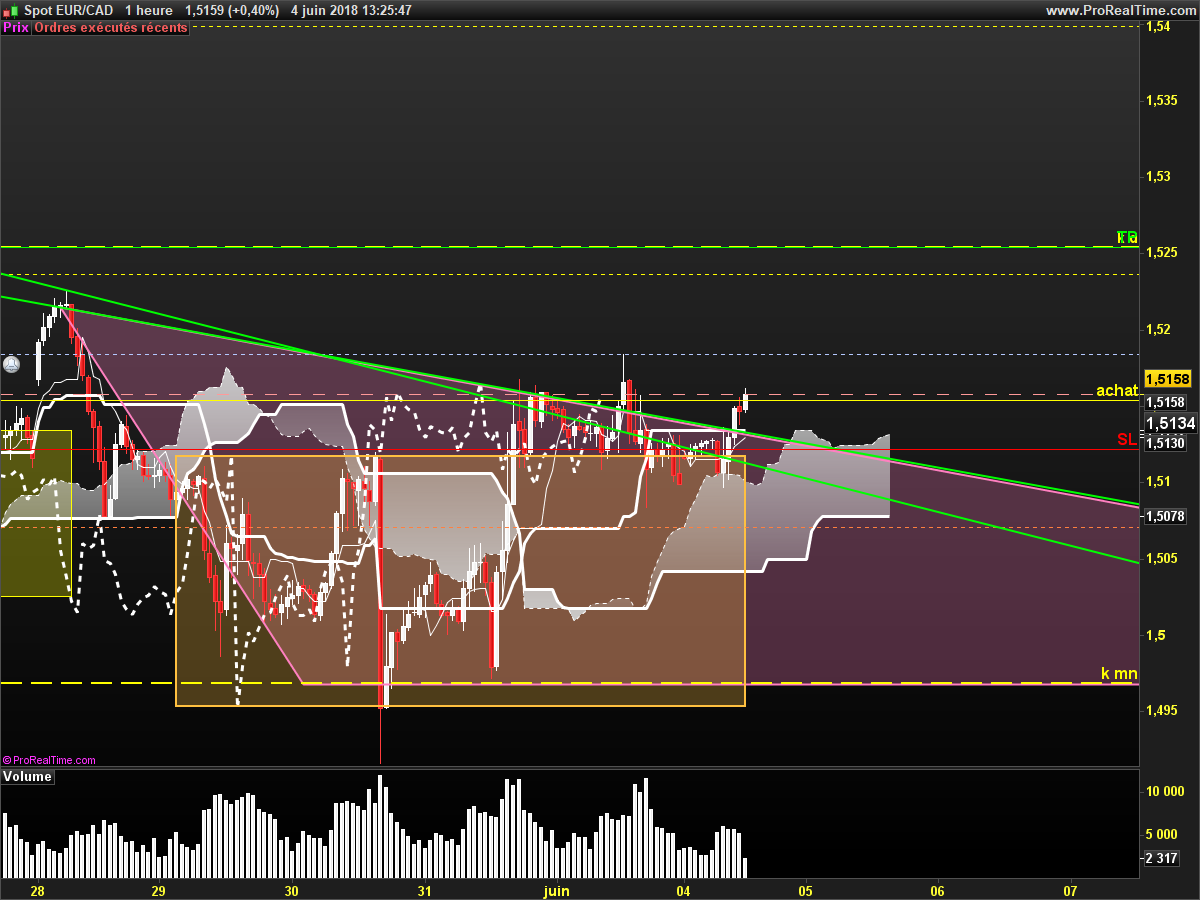Click date axis label 07
The image size is (1200, 900).
click(1071, 890)
